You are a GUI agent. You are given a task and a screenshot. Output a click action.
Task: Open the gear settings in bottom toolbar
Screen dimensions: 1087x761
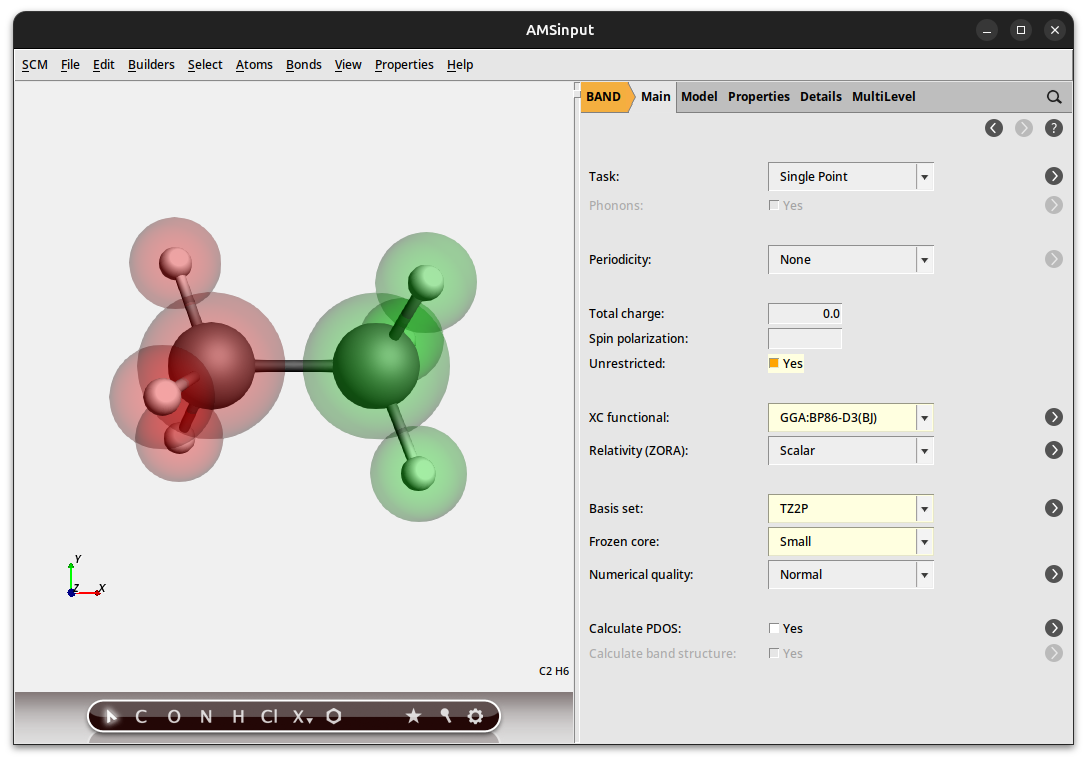475,716
